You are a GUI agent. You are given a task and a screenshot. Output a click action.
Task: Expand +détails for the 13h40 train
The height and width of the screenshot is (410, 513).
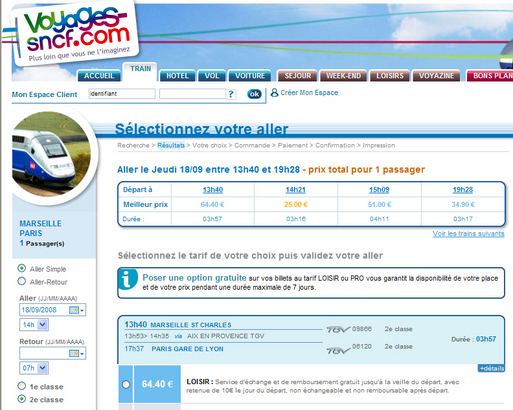click(491, 368)
